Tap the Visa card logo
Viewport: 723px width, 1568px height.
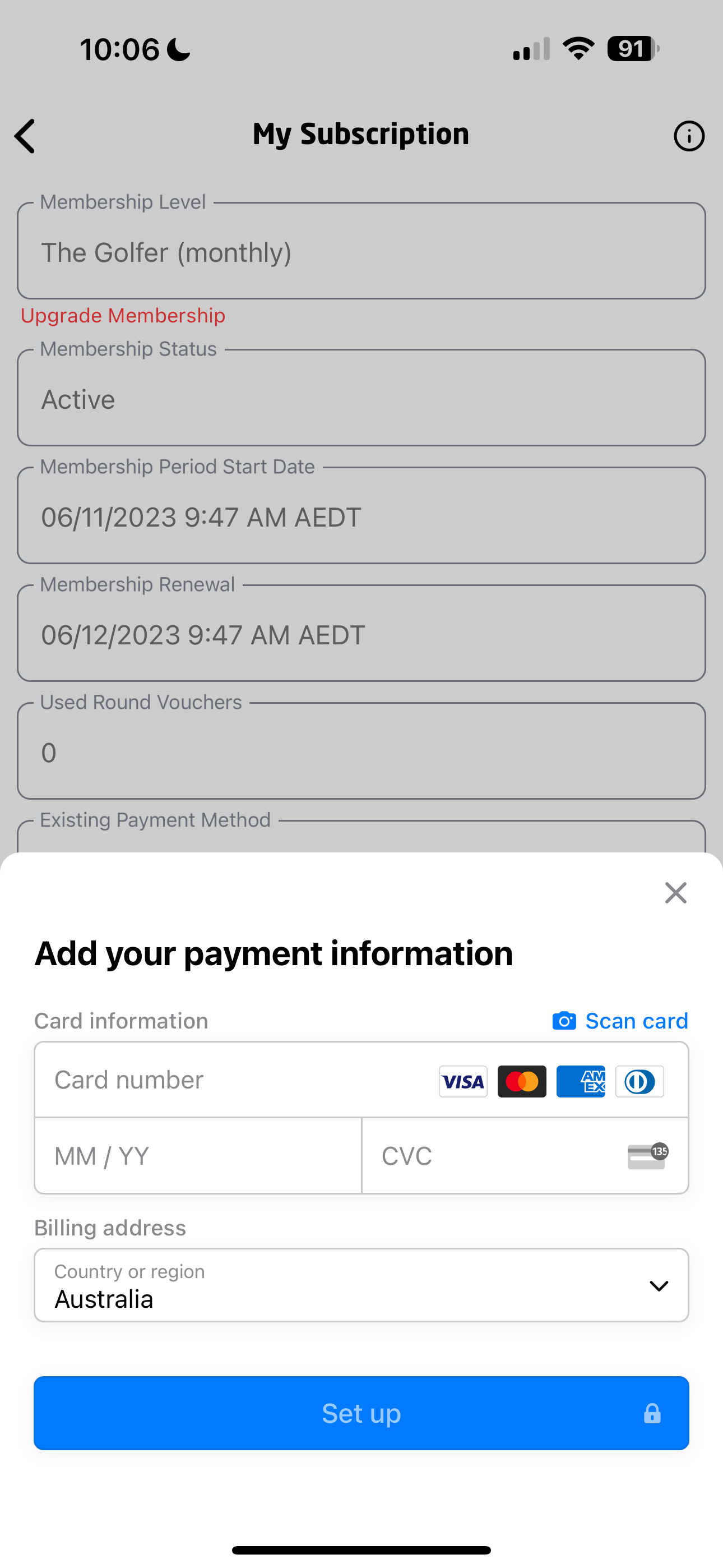pyautogui.click(x=463, y=1082)
